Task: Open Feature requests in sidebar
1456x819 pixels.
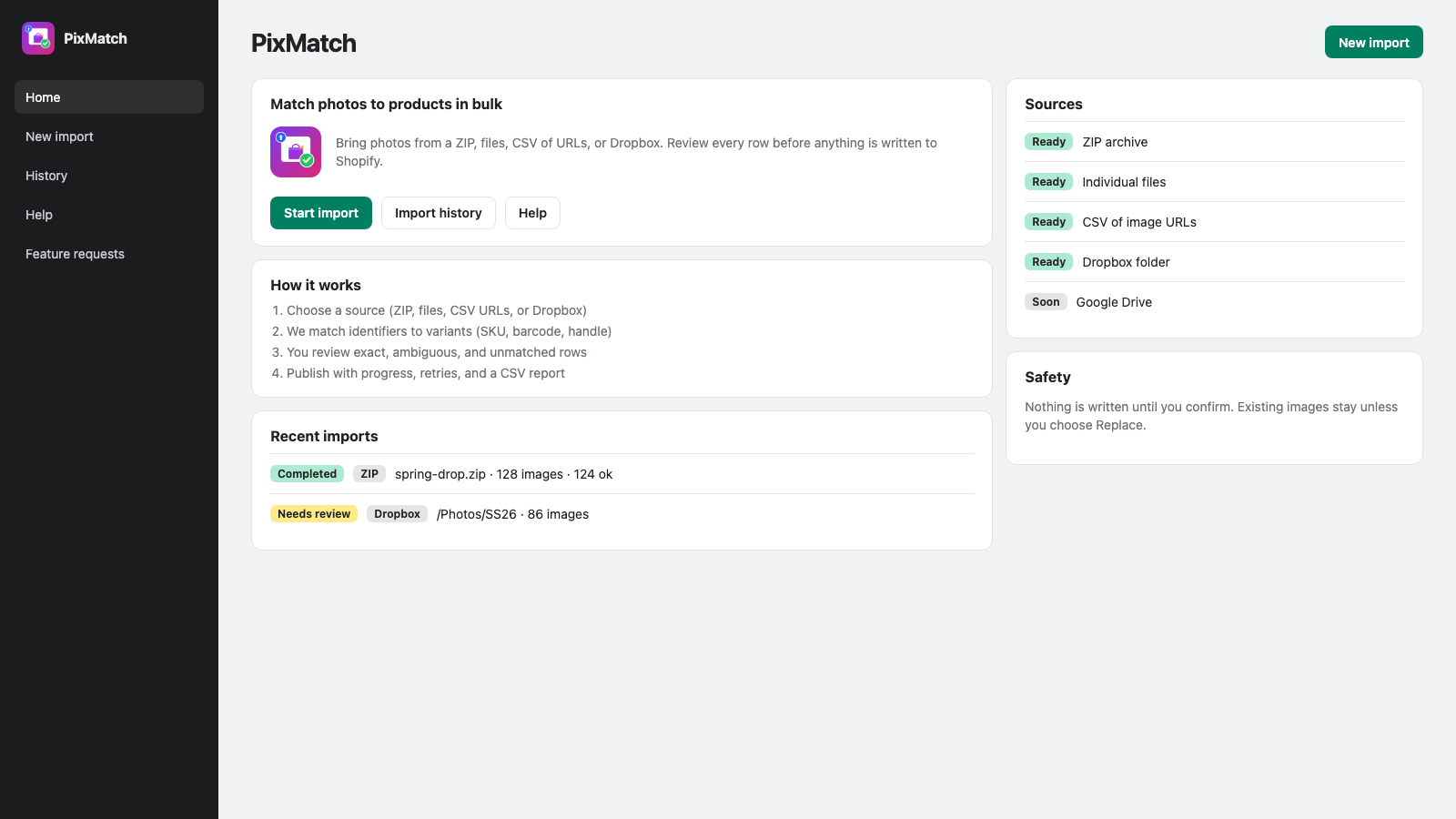Action: [x=109, y=254]
